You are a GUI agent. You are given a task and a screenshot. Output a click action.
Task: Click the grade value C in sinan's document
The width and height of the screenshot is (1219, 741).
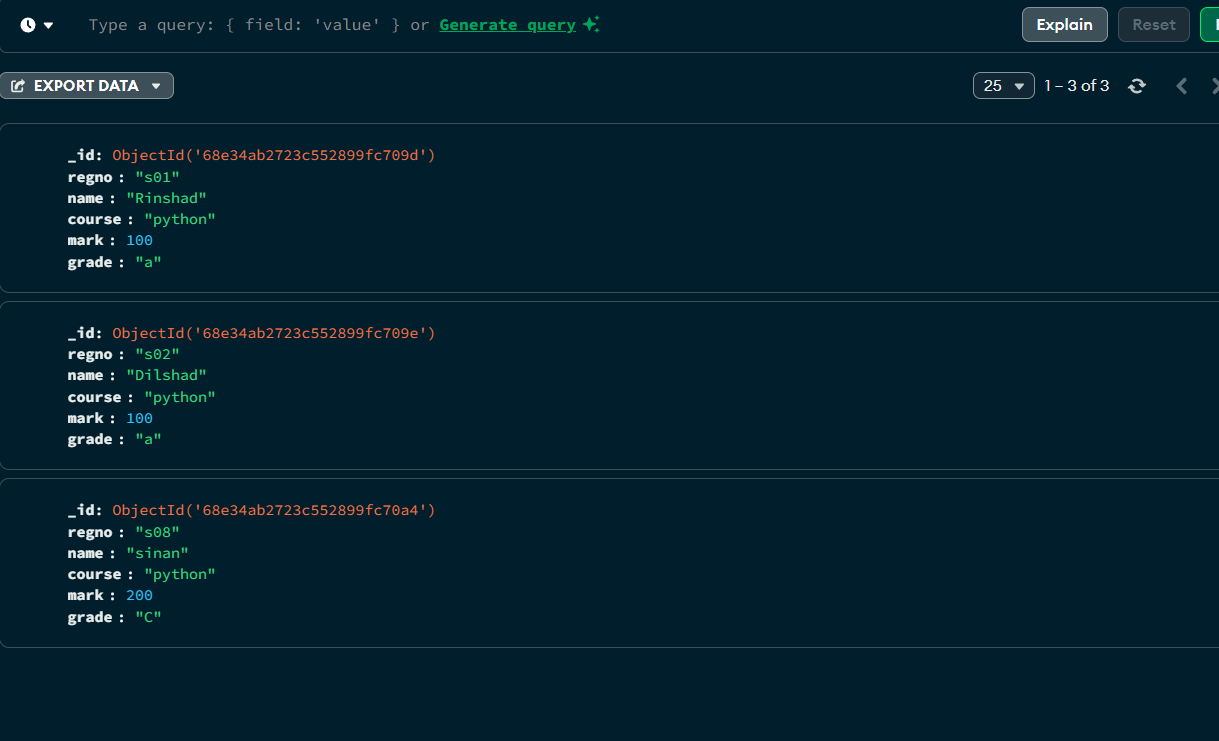pyautogui.click(x=147, y=617)
